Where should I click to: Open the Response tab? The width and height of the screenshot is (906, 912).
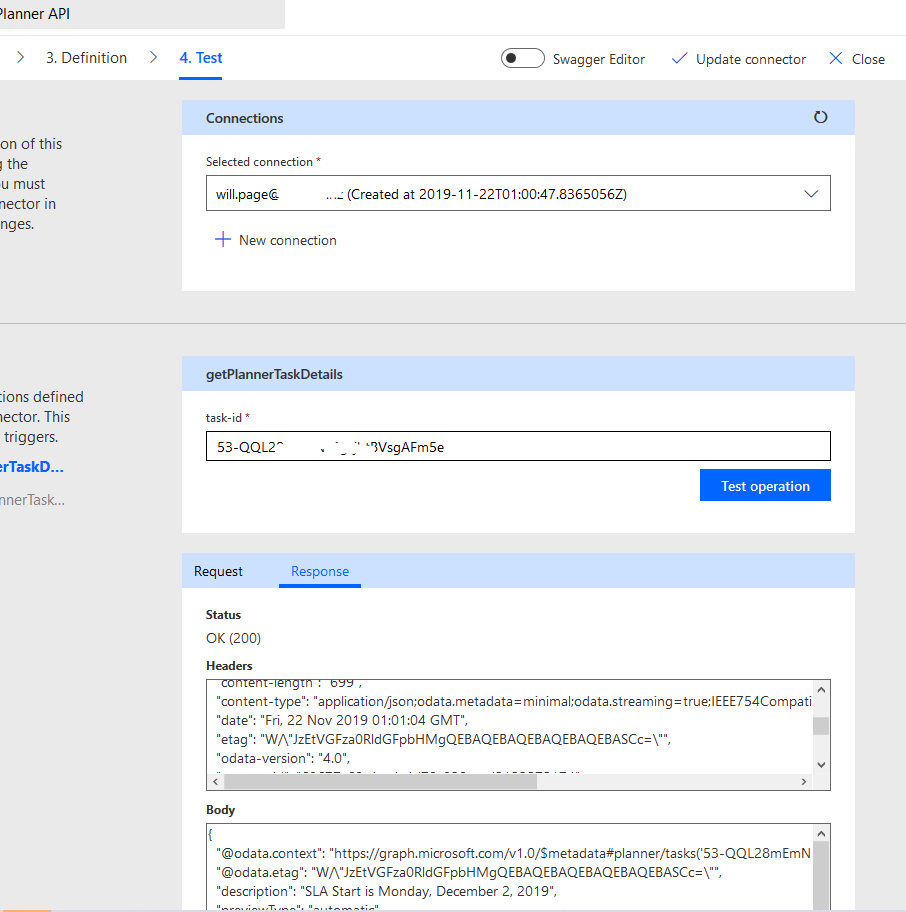point(320,571)
